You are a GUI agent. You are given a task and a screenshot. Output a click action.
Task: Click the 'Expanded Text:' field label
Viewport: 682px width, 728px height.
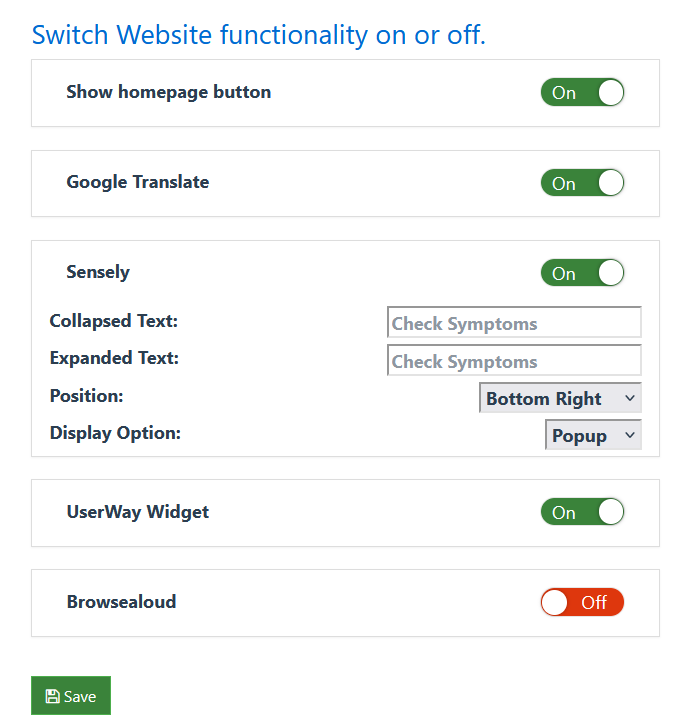(114, 358)
